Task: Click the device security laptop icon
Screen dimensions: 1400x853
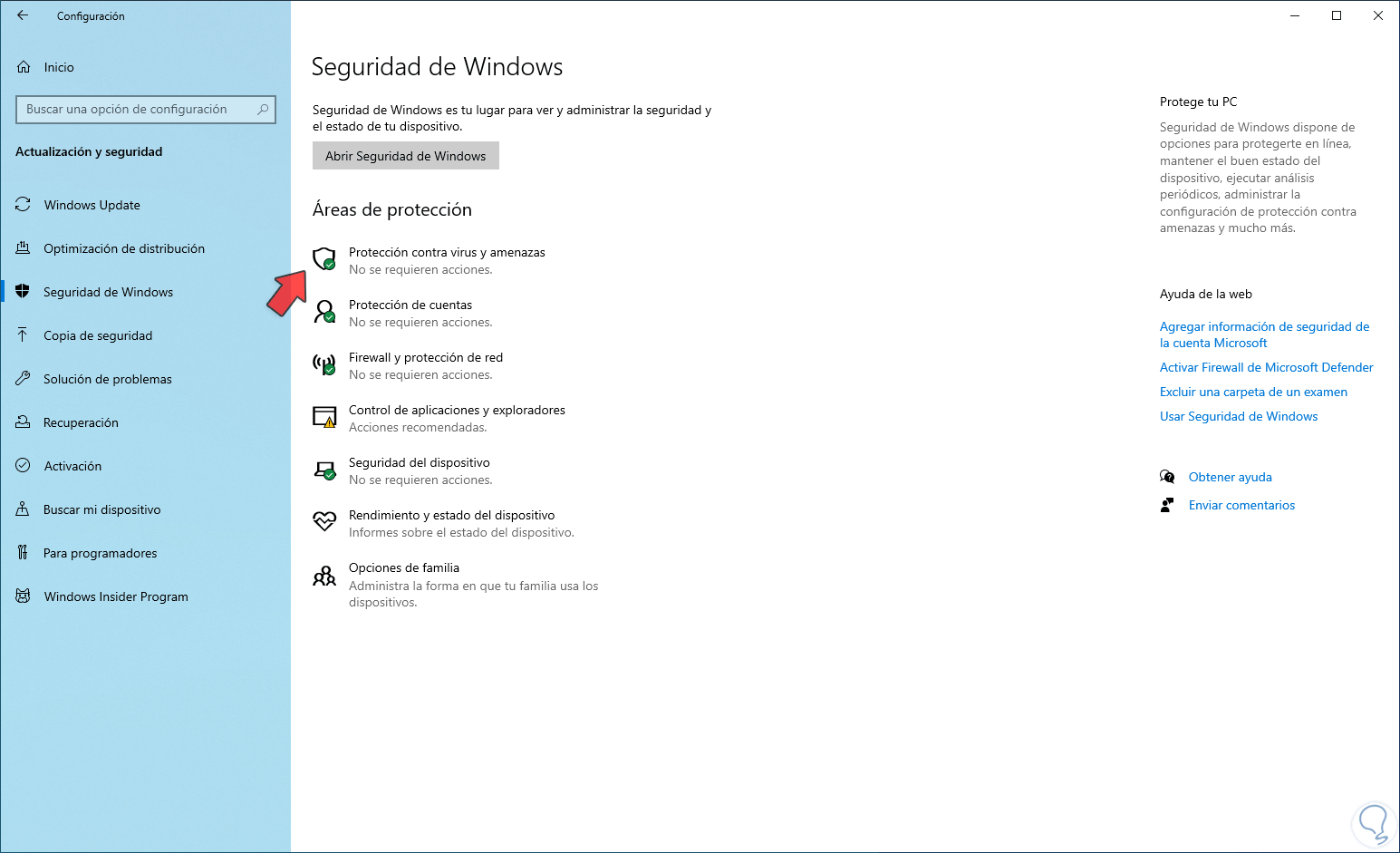Action: point(324,470)
